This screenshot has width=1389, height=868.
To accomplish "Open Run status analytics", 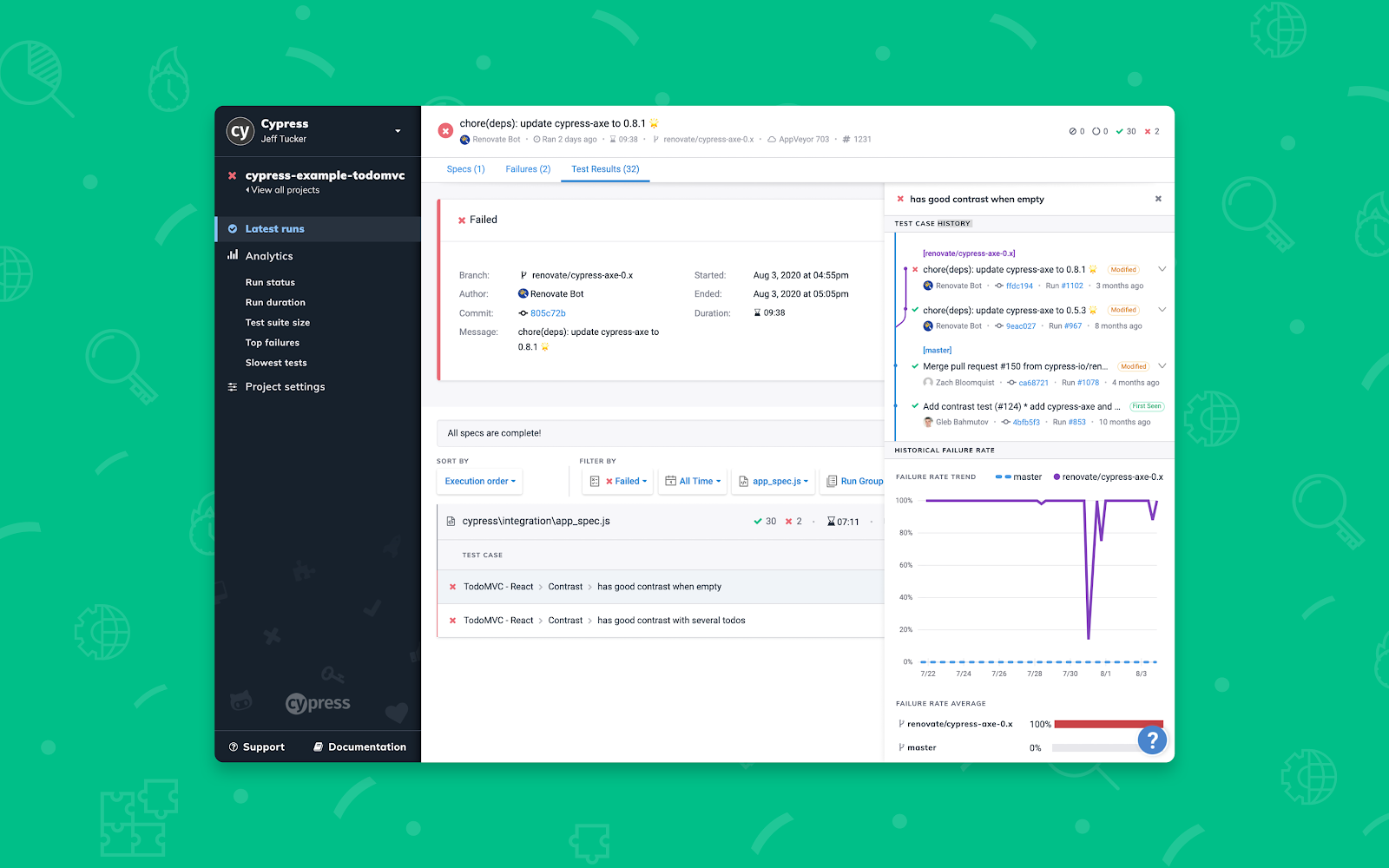I will tap(270, 282).
